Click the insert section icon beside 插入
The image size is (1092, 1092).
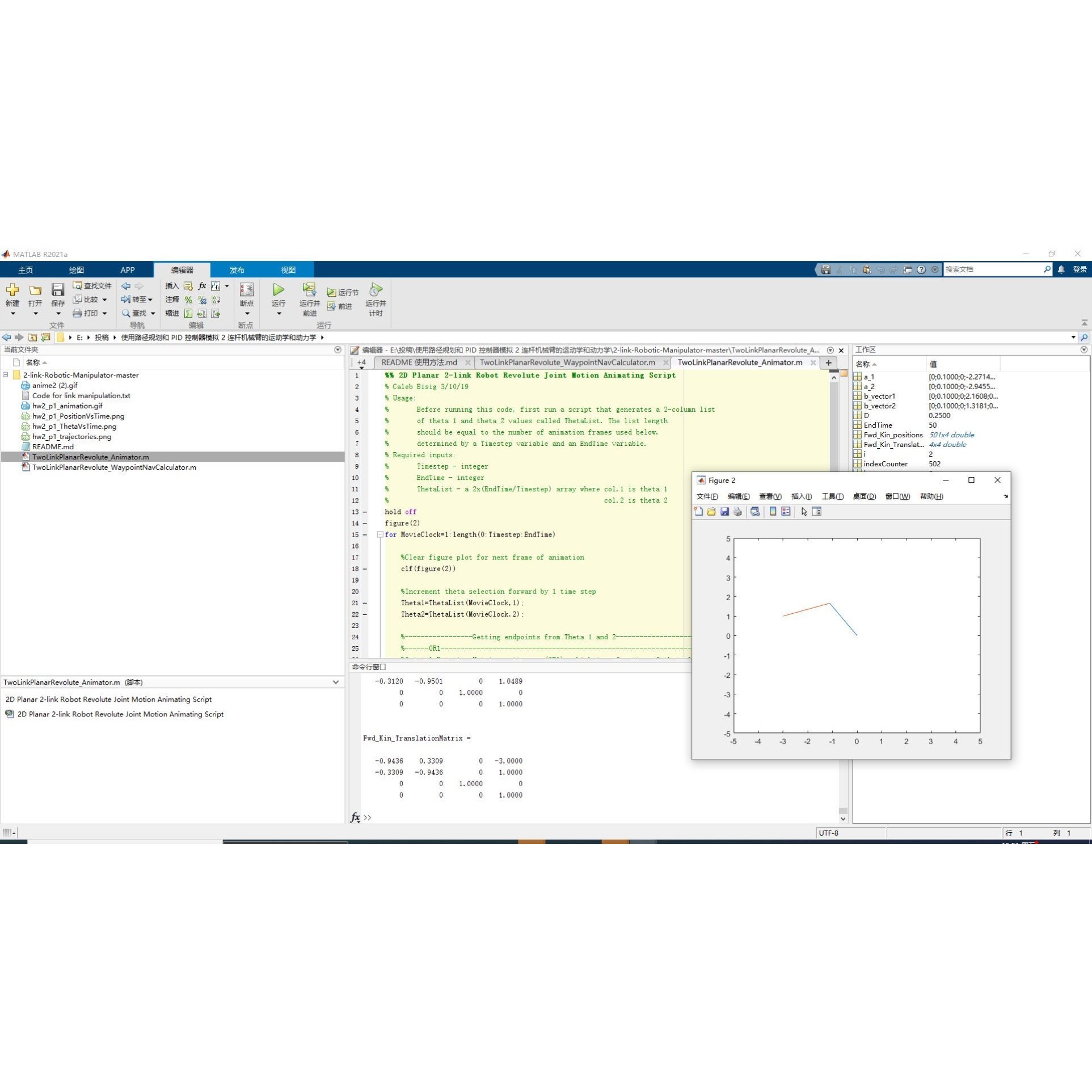click(188, 286)
